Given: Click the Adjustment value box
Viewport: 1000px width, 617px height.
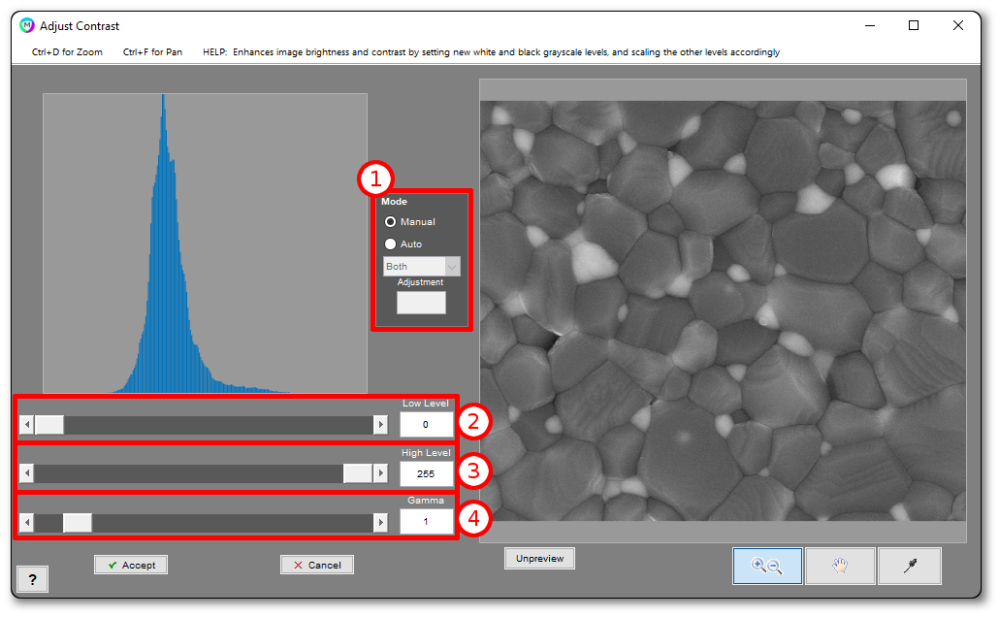Looking at the screenshot, I should click(x=421, y=302).
